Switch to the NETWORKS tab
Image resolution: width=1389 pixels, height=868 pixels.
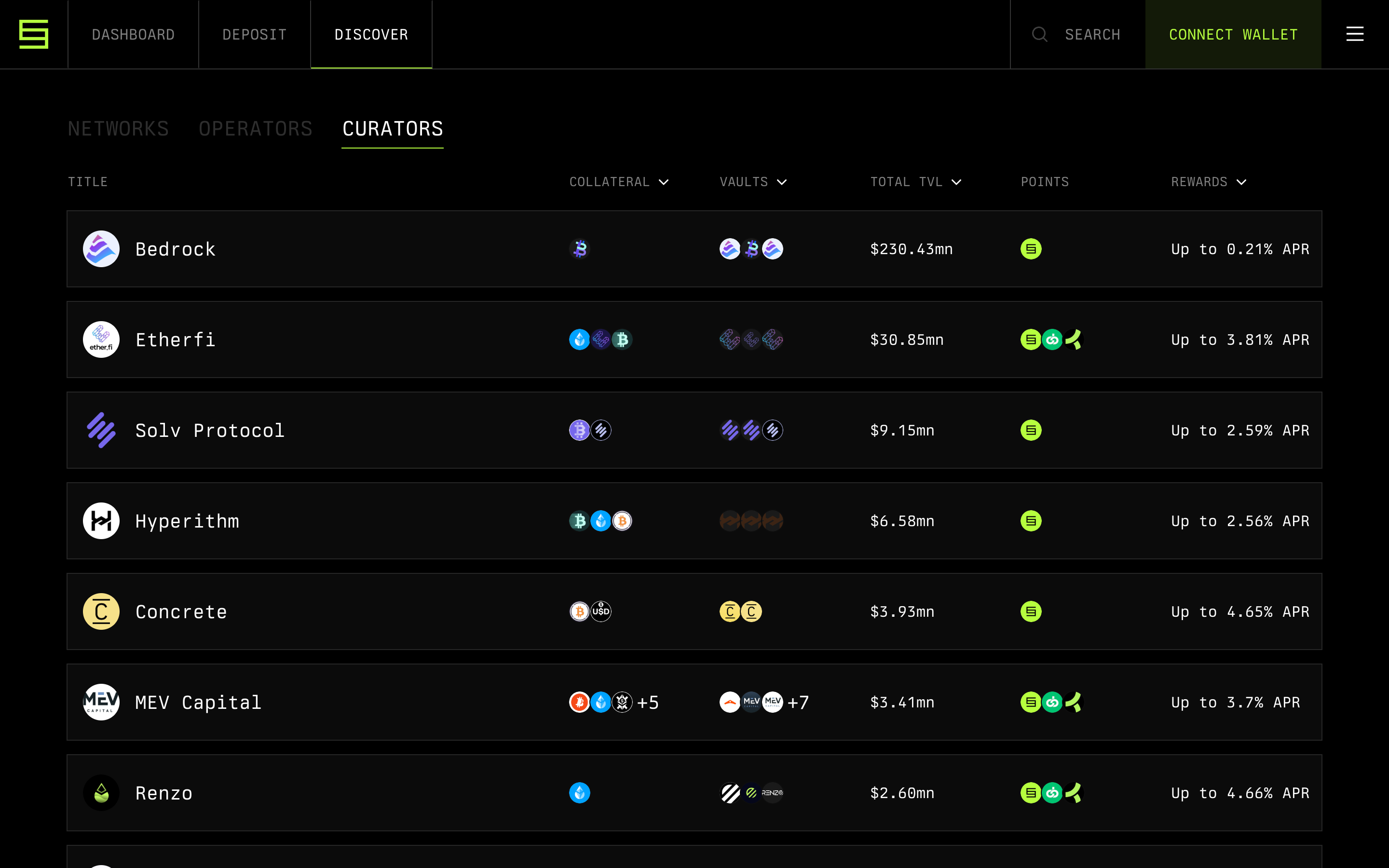click(x=118, y=129)
